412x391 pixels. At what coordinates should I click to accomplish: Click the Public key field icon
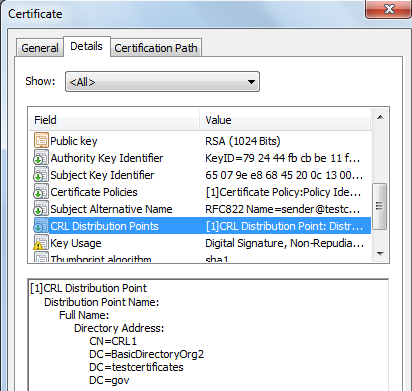pos(41,140)
